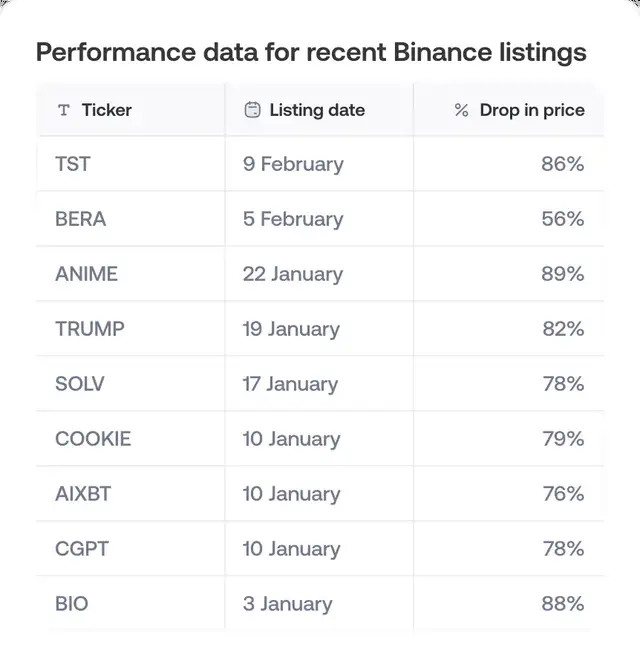Select the SOLV ticker cell
640x650 pixels.
[x=80, y=384]
